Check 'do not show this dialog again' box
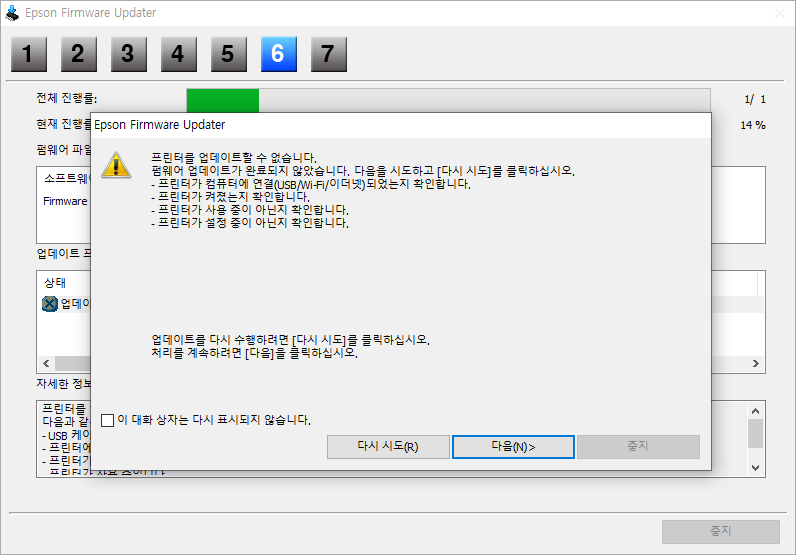796x555 pixels. [107, 420]
